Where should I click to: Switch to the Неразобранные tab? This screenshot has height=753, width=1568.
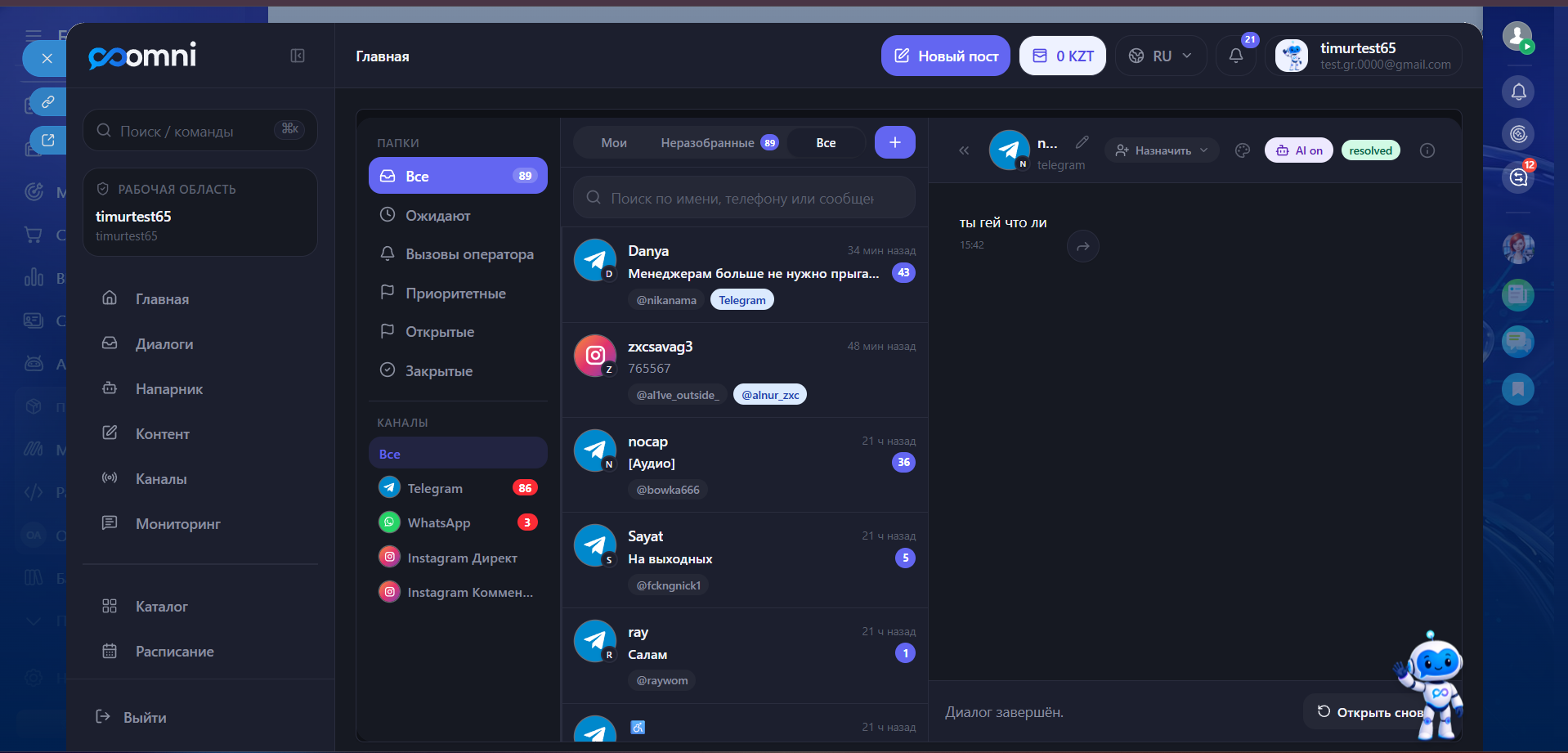pyautogui.click(x=719, y=142)
